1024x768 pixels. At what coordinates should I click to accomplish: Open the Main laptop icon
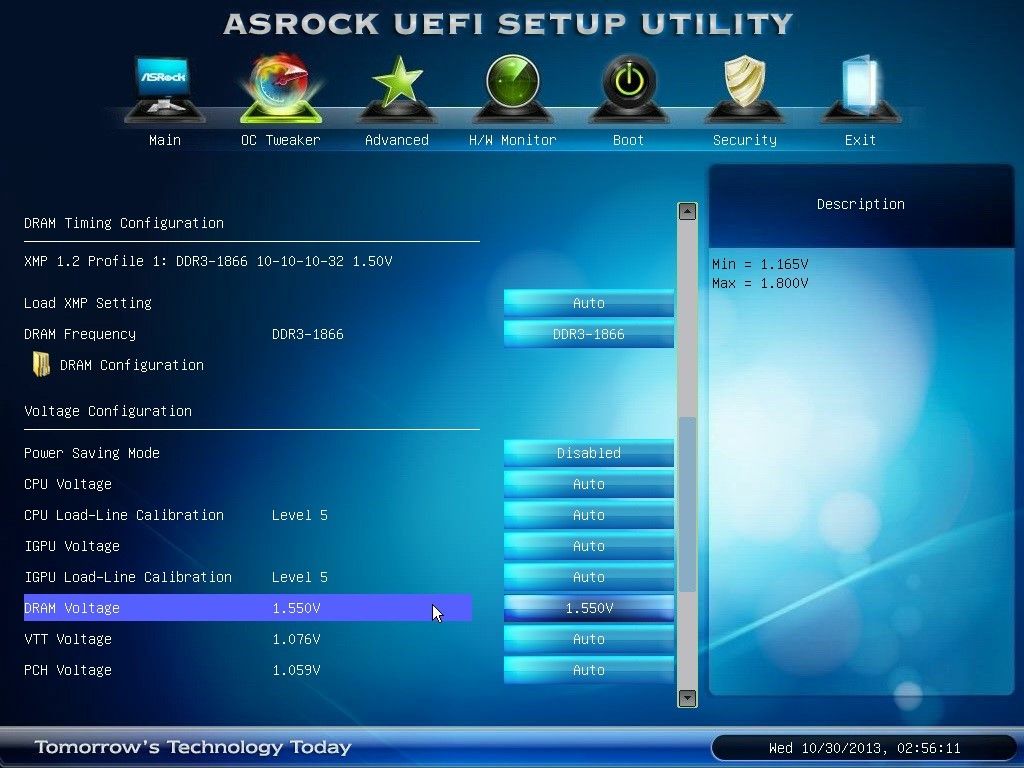165,89
